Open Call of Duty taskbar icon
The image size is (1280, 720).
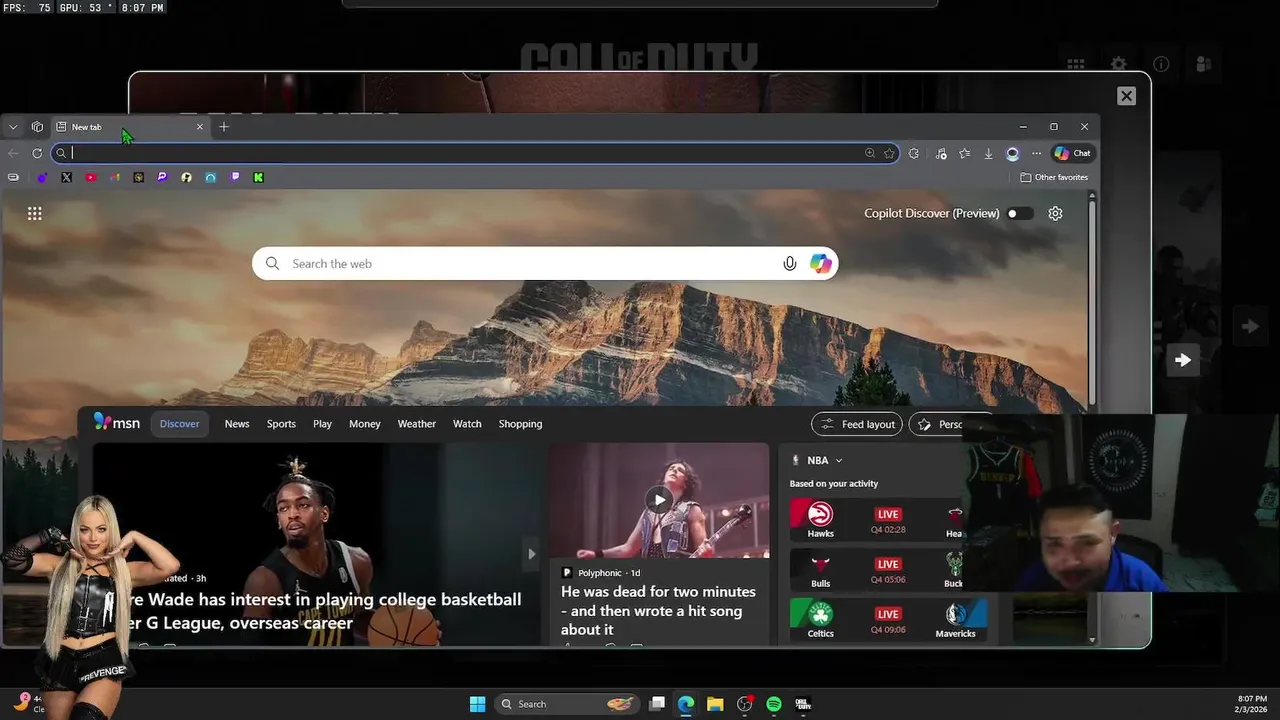tap(802, 704)
